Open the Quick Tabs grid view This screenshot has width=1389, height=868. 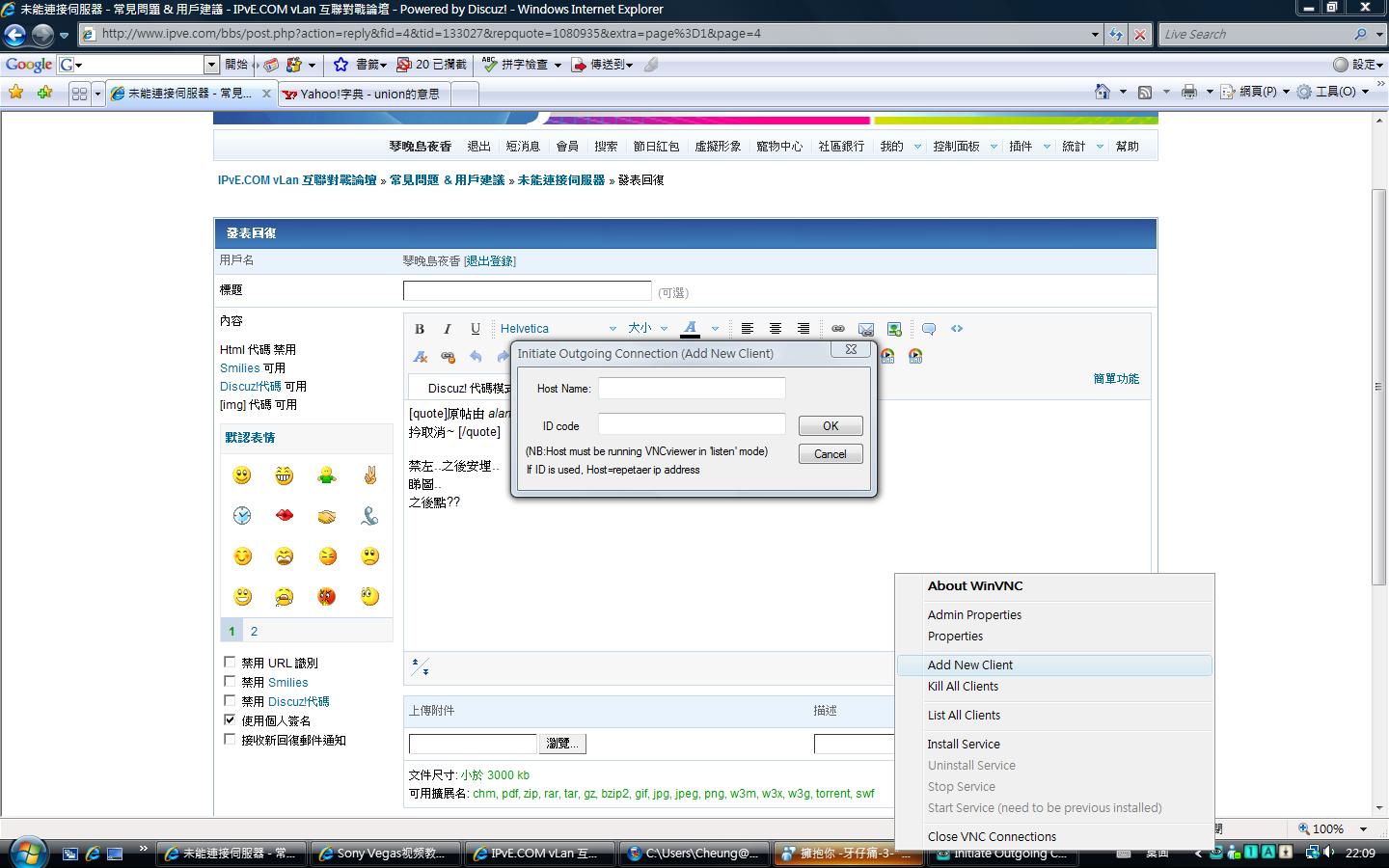[79, 94]
